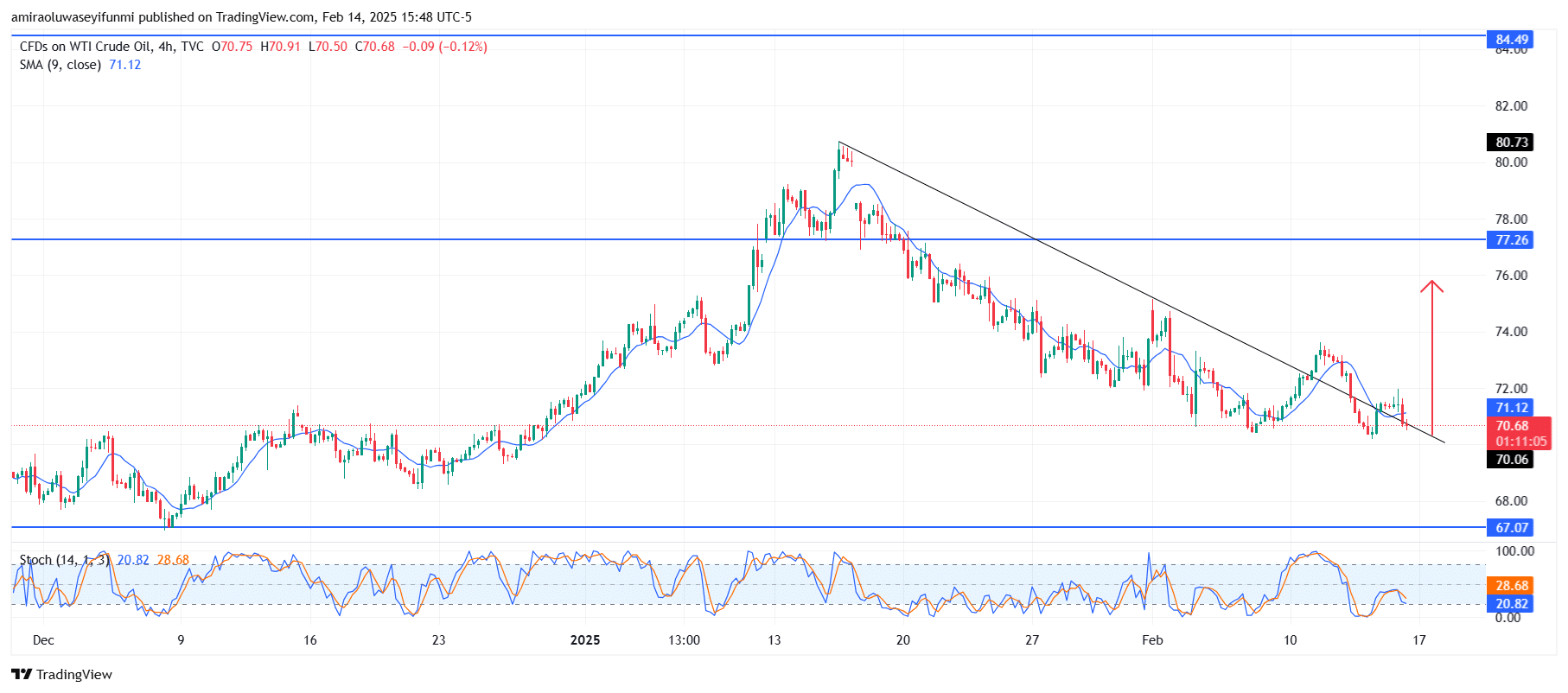The height and width of the screenshot is (693, 1568).
Task: Click the 01:11:05 countdown timer label
Action: click(1520, 442)
